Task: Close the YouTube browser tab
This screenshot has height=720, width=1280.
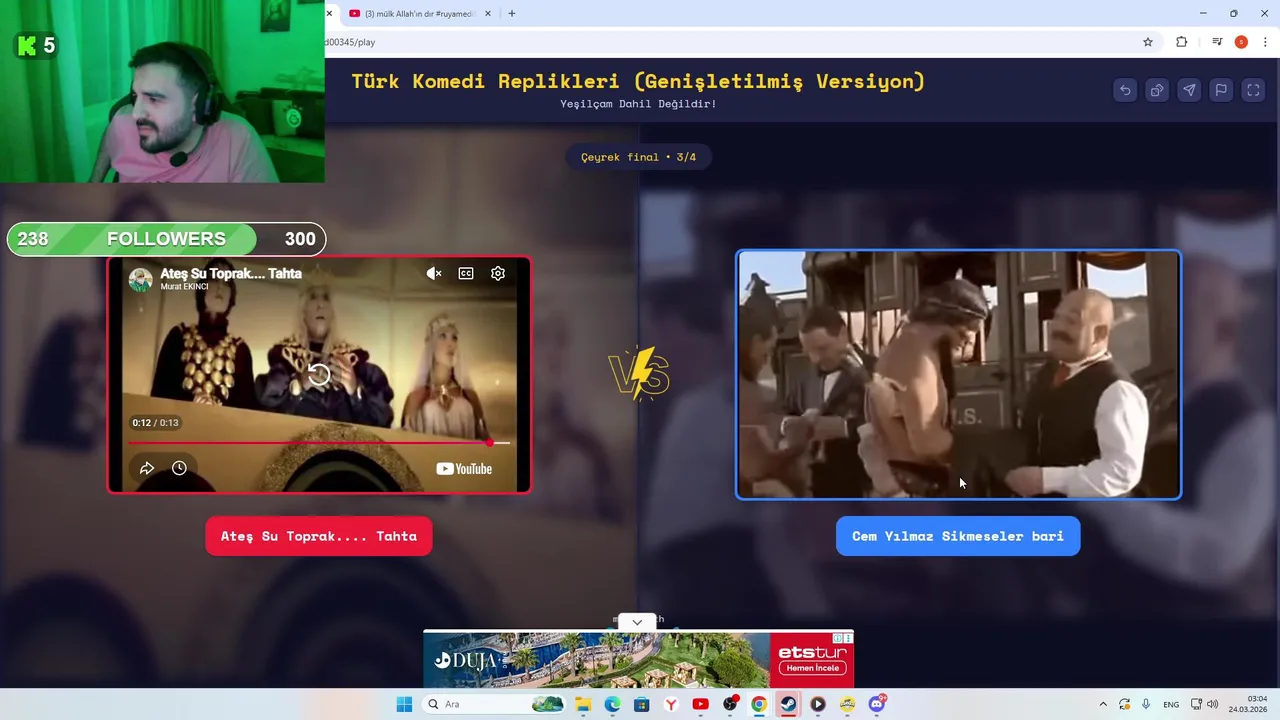Action: (488, 14)
